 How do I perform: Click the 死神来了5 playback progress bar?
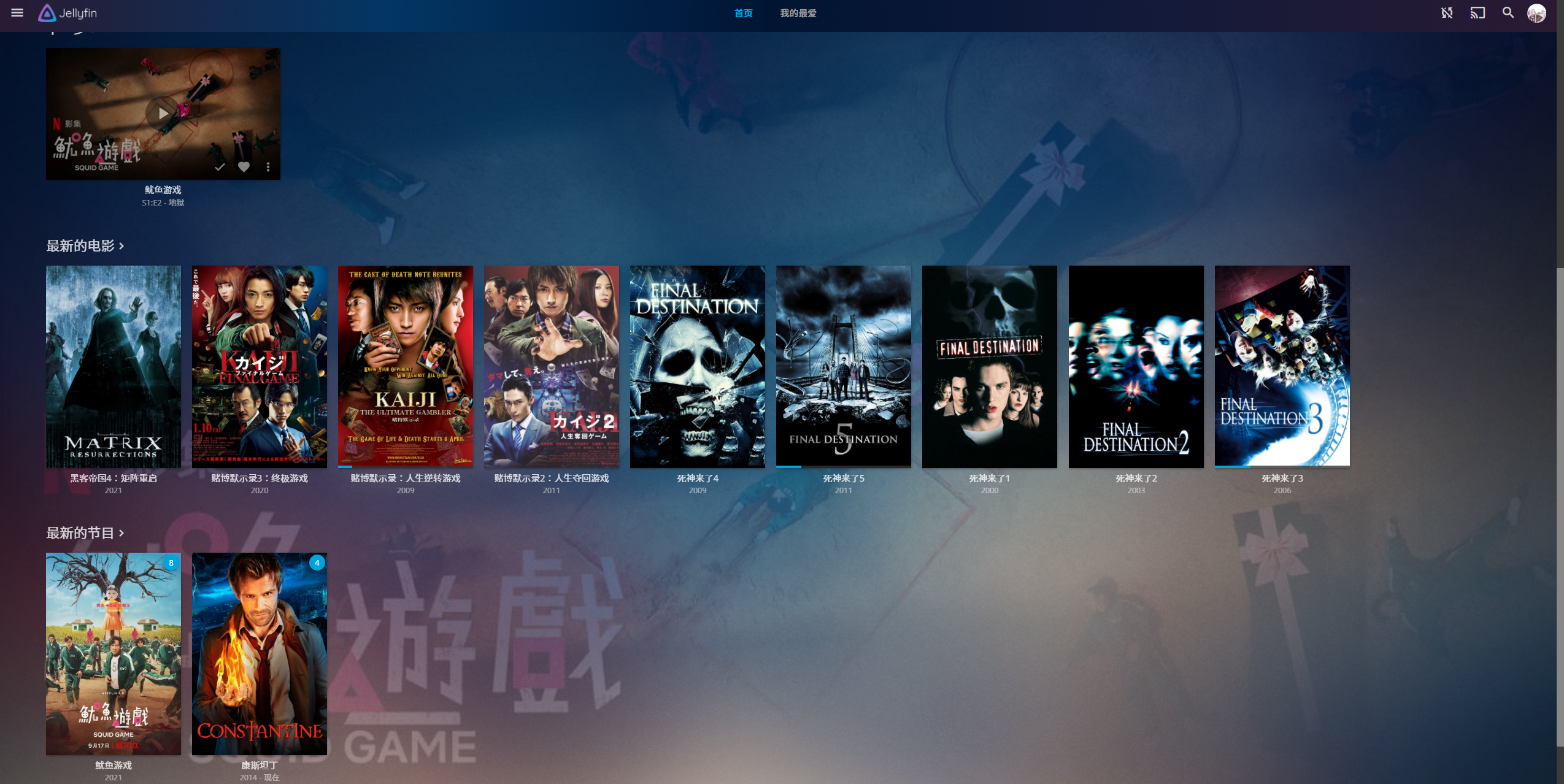[x=844, y=466]
